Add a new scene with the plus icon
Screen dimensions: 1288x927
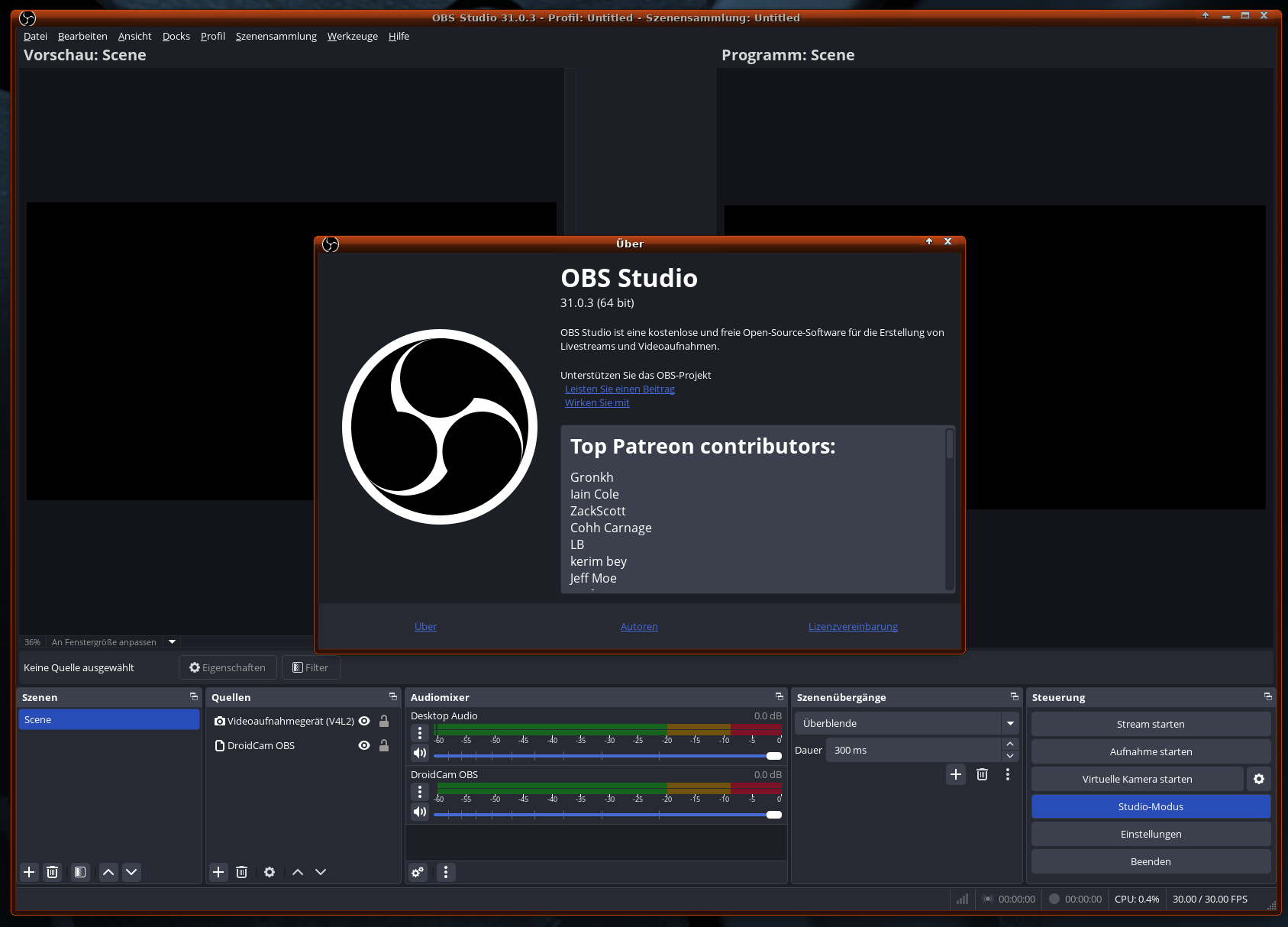pyautogui.click(x=29, y=872)
